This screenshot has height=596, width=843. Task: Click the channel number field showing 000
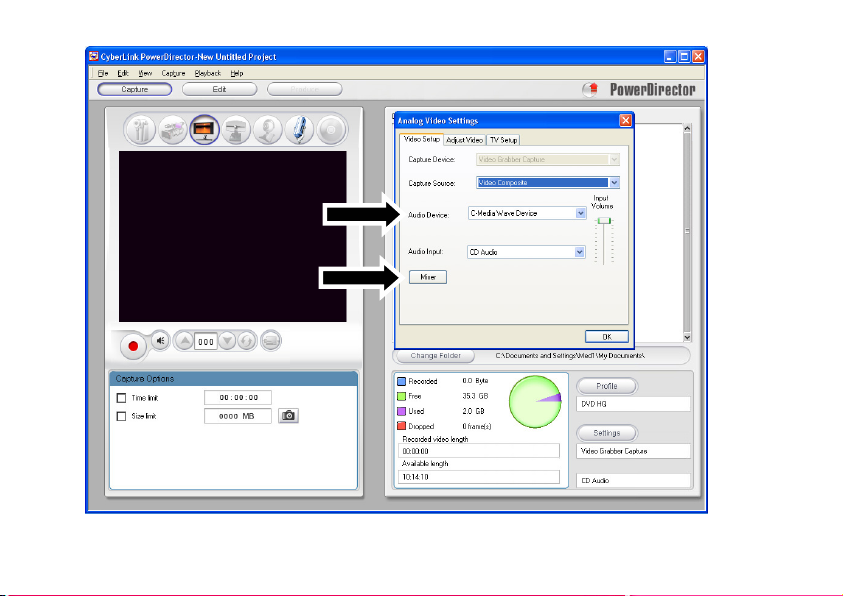[x=206, y=341]
